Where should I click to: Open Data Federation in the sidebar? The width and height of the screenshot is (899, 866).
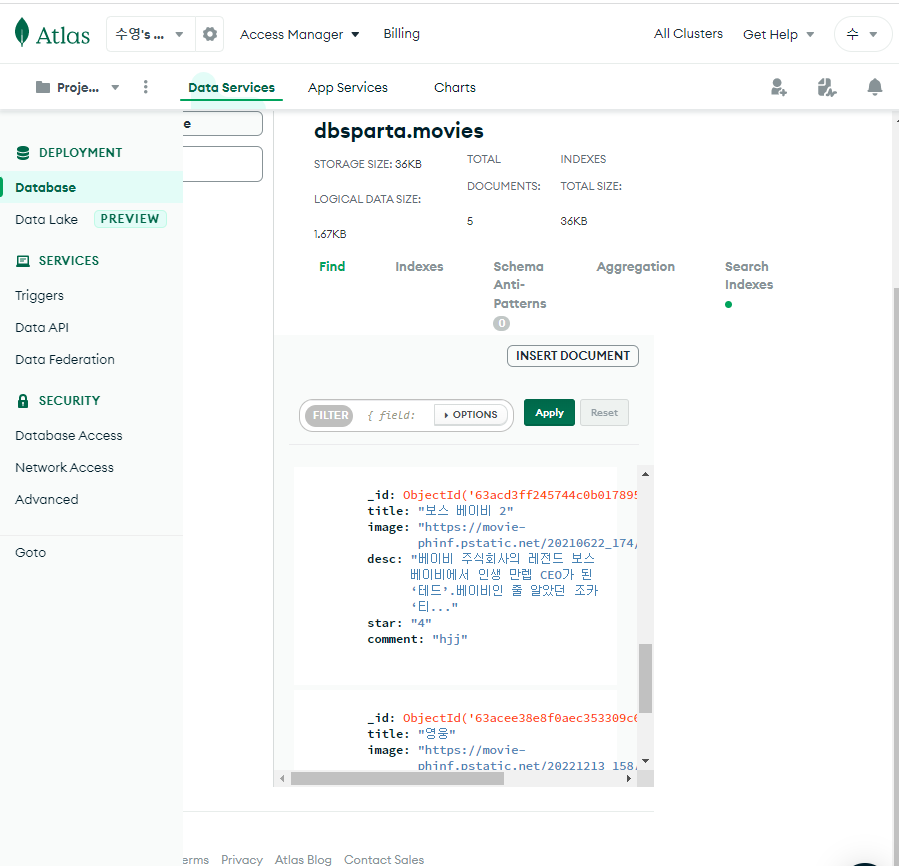coord(65,359)
